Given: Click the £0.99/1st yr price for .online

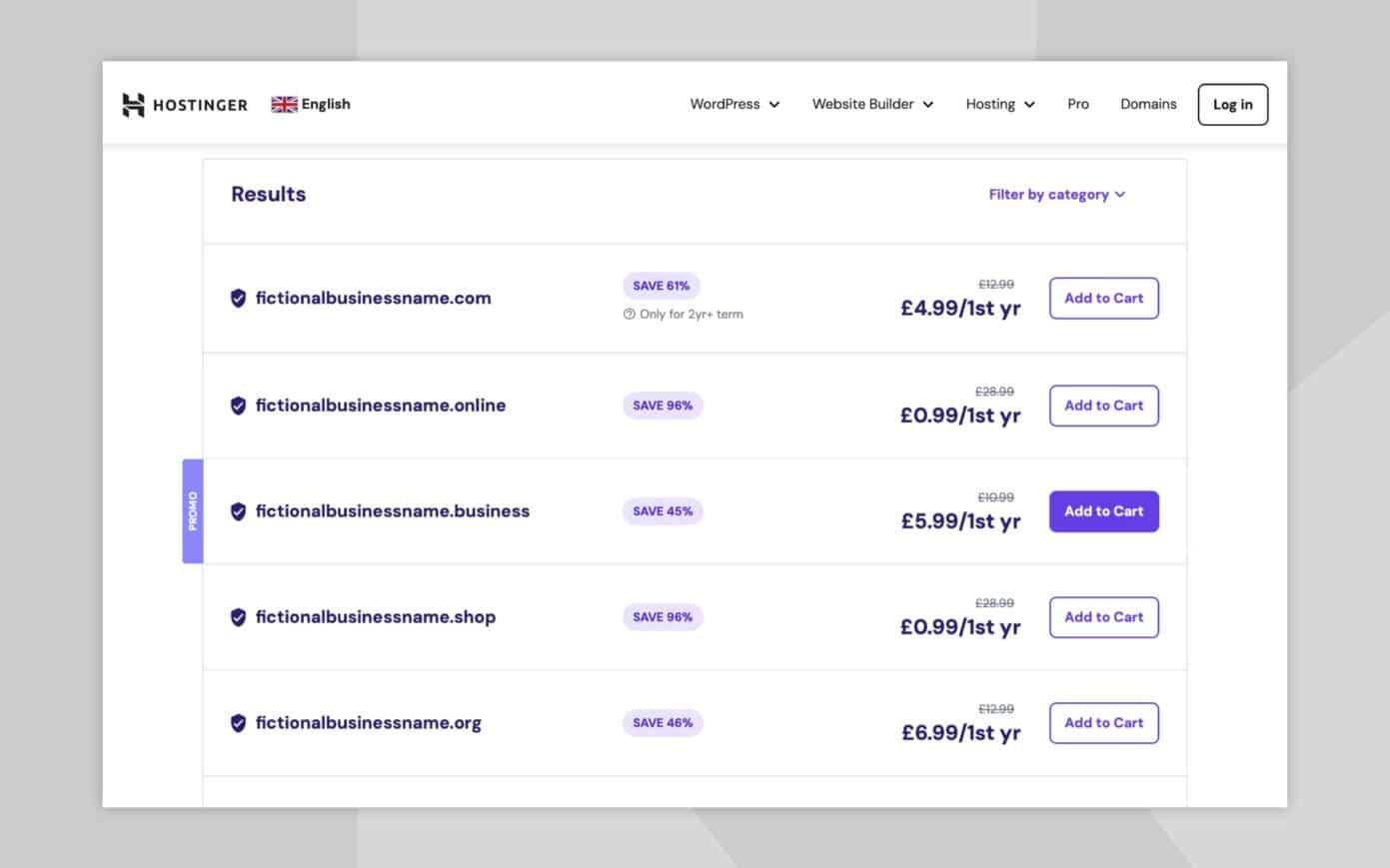Looking at the screenshot, I should pos(960,416).
